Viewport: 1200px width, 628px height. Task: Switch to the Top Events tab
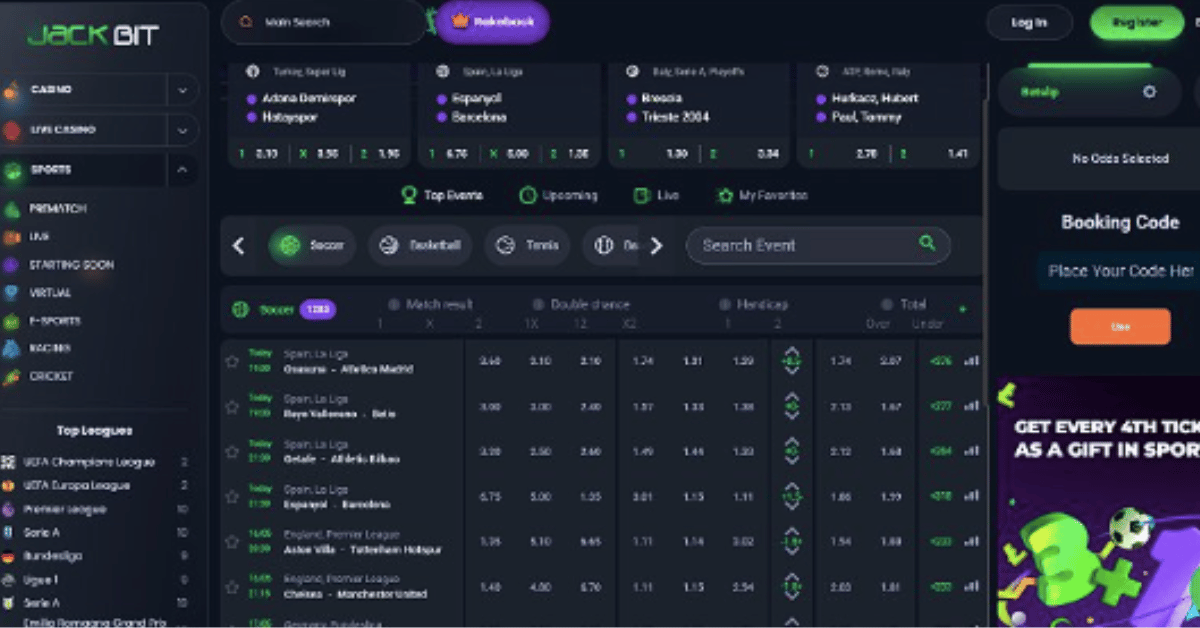click(x=444, y=196)
